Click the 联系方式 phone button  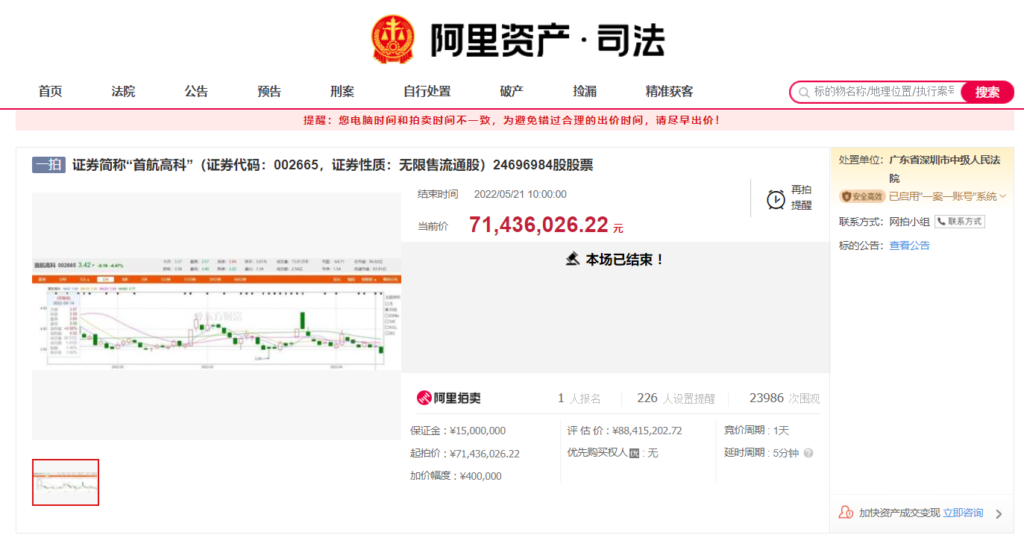[959, 221]
